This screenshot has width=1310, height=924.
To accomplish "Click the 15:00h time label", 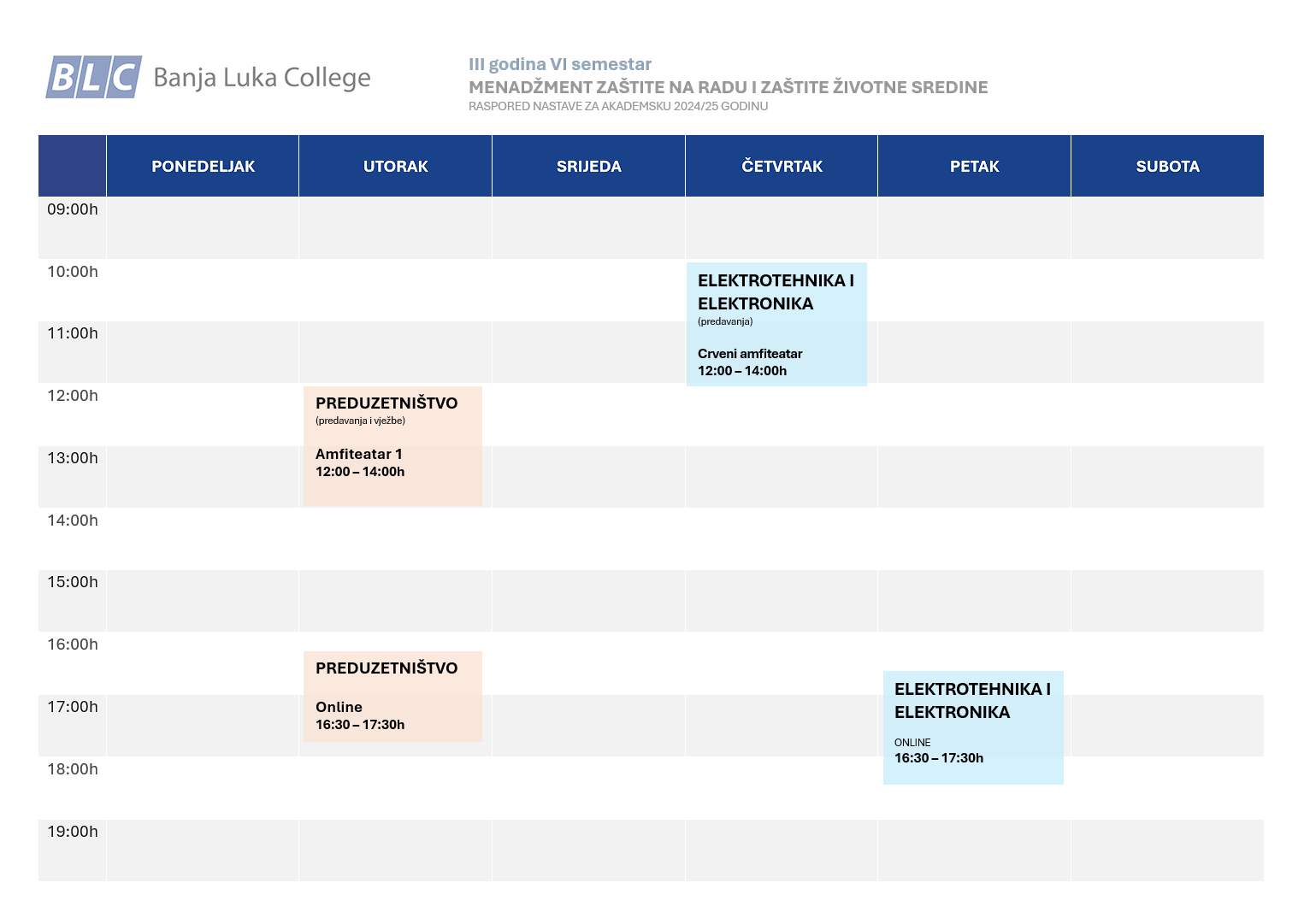I will click(x=73, y=582).
